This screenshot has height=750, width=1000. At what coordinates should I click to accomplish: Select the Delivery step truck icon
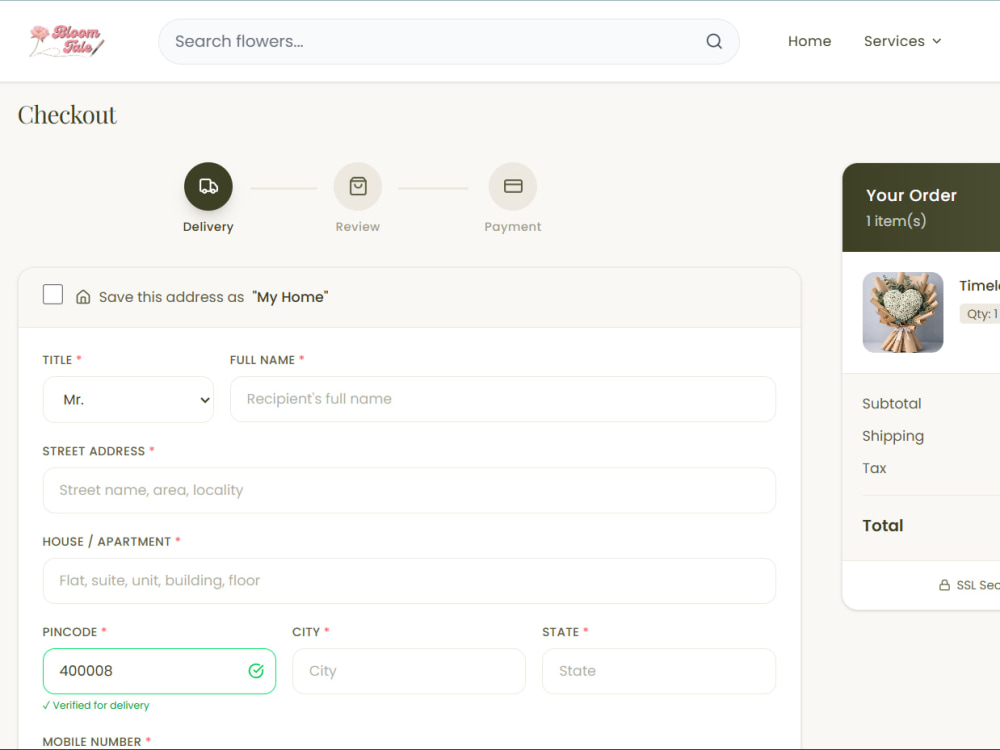209,186
